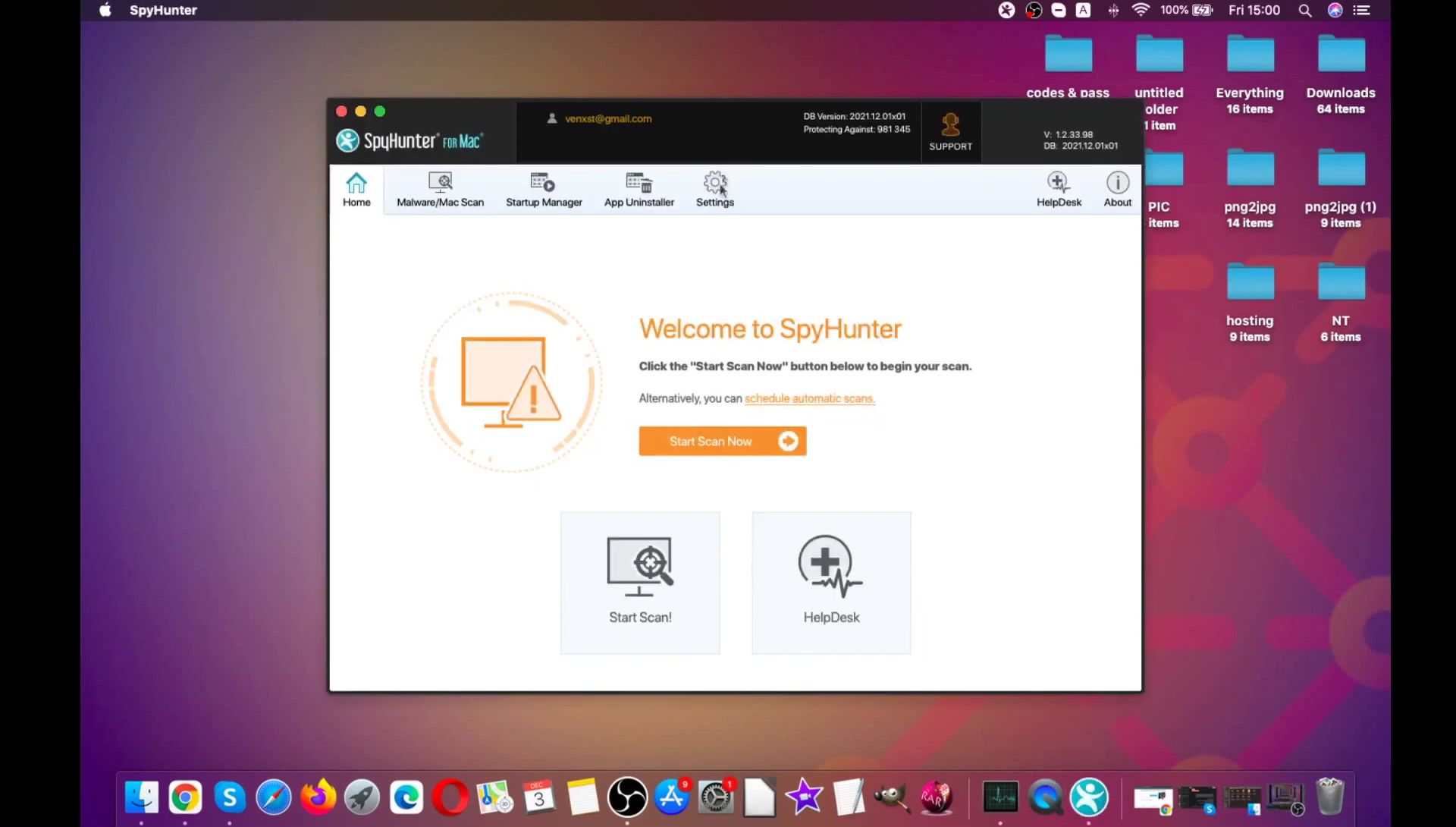
Task: Launch Microsoft Edge from the dock
Action: pos(406,797)
